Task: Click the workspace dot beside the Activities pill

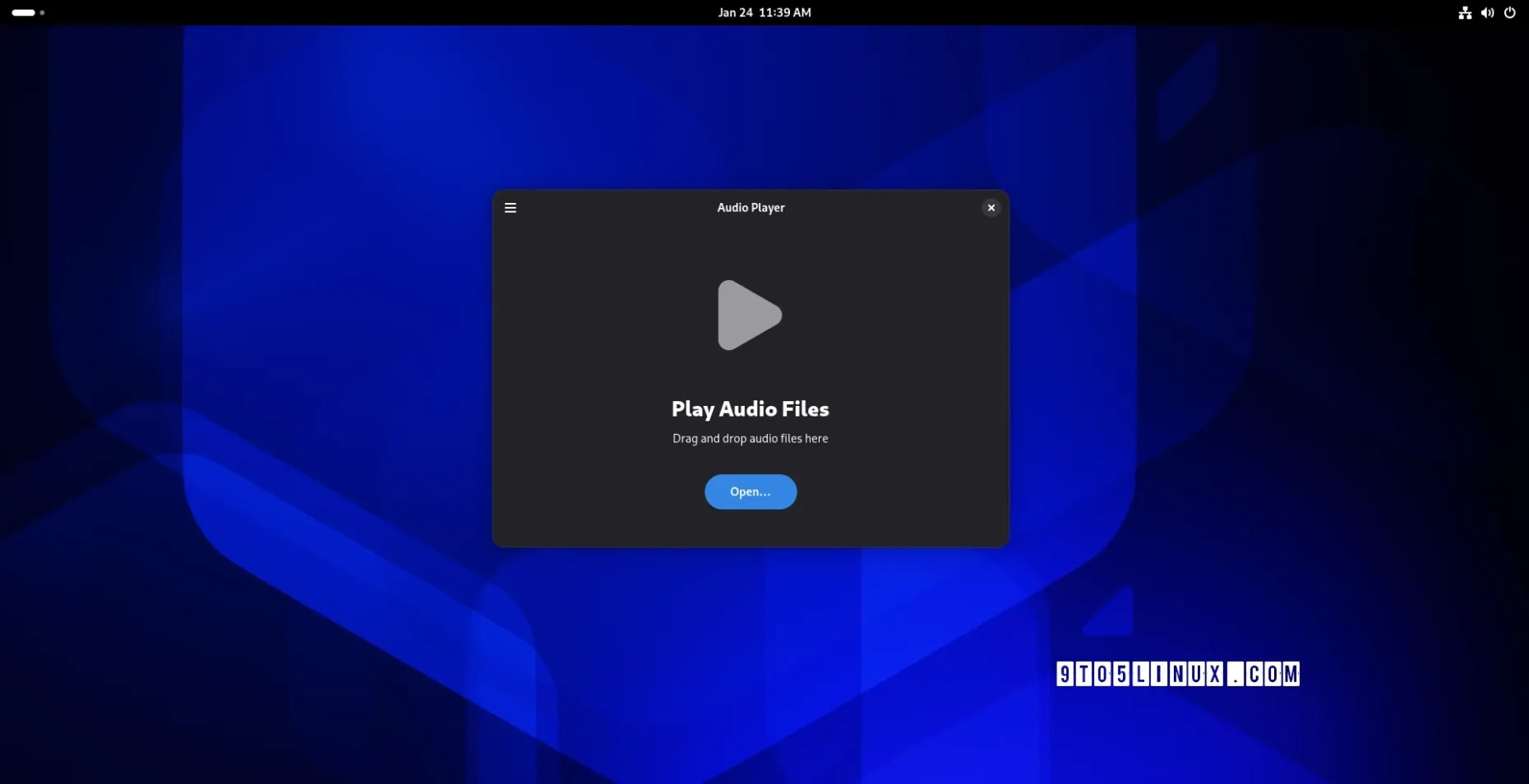Action: point(43,12)
